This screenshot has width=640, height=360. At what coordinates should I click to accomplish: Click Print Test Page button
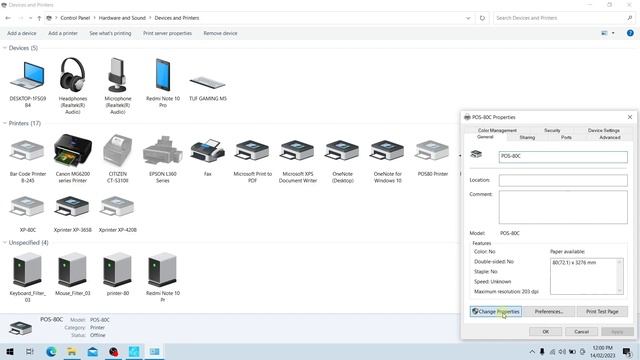coord(602,311)
